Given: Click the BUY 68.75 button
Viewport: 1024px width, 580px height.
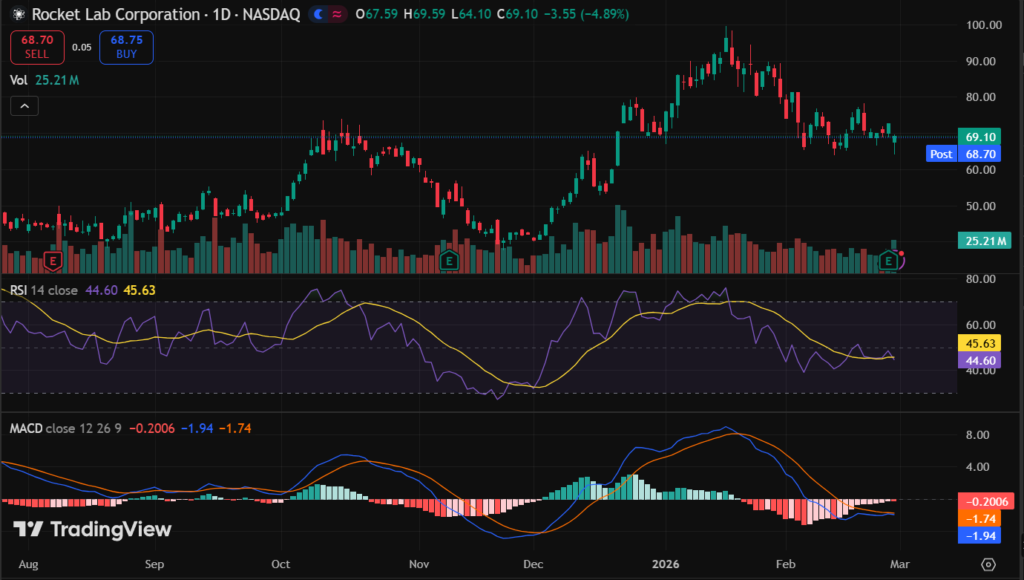Looking at the screenshot, I should coord(126,46).
